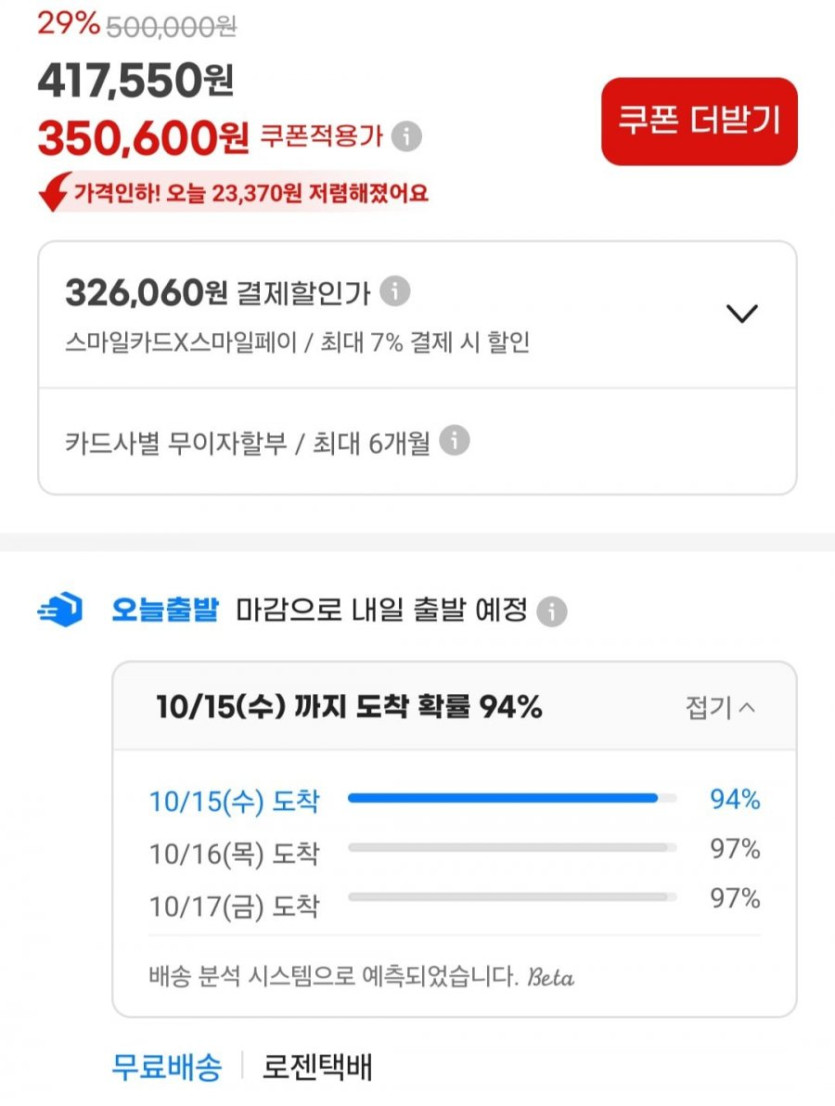835x1106 pixels.
Task: Click info icon beside 결제할인가
Action: [x=395, y=292]
